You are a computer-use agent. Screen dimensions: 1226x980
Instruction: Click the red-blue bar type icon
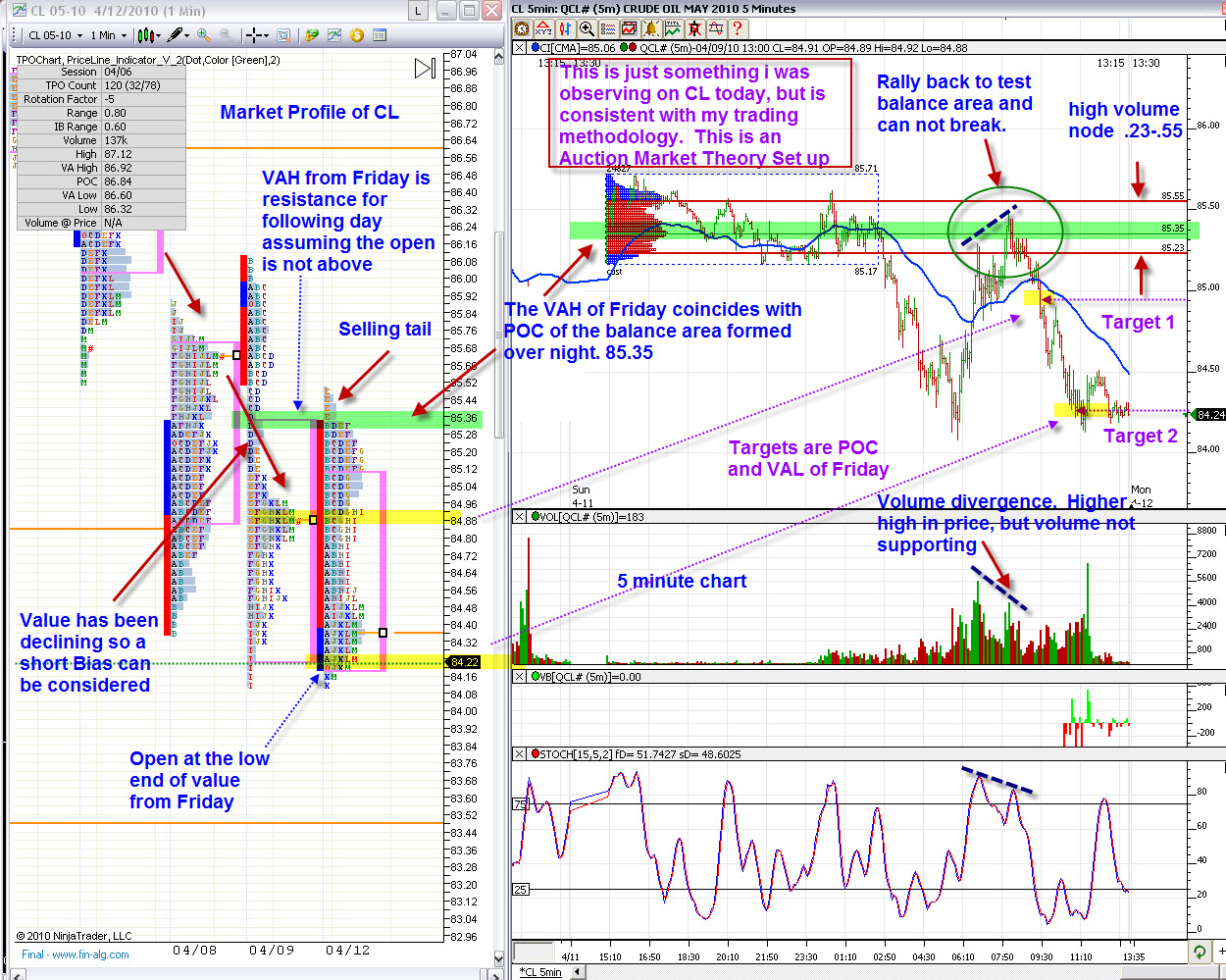pos(565,28)
